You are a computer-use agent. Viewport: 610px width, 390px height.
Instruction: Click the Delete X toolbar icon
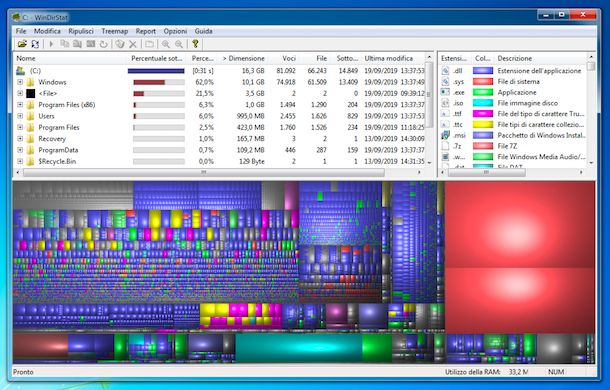(133, 44)
